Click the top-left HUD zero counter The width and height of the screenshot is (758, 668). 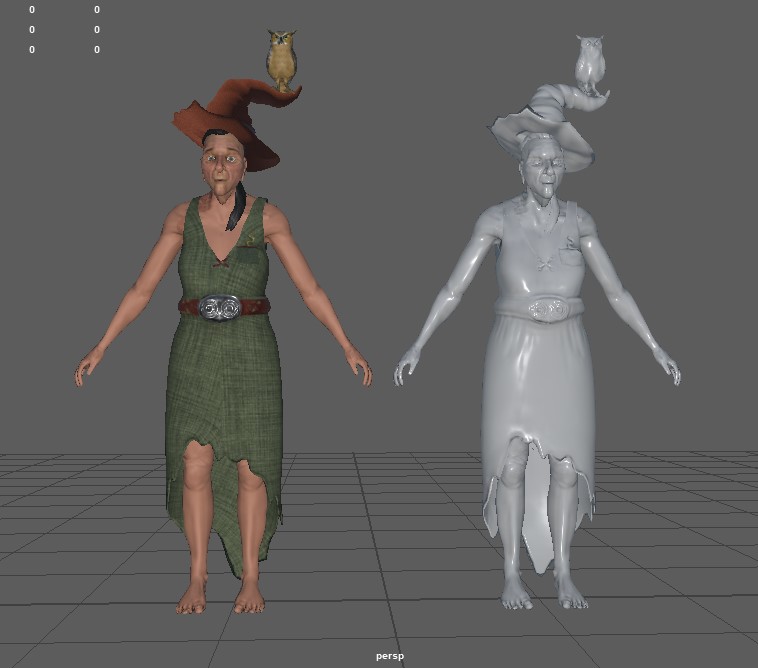[32, 10]
